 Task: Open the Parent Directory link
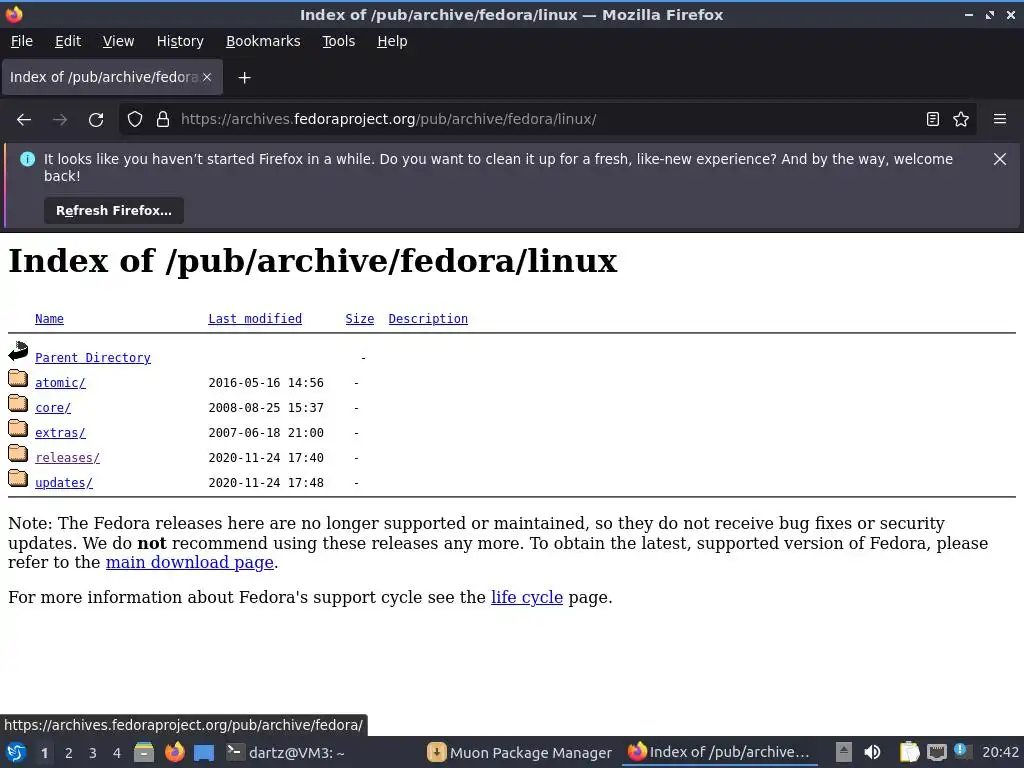pyautogui.click(x=93, y=358)
